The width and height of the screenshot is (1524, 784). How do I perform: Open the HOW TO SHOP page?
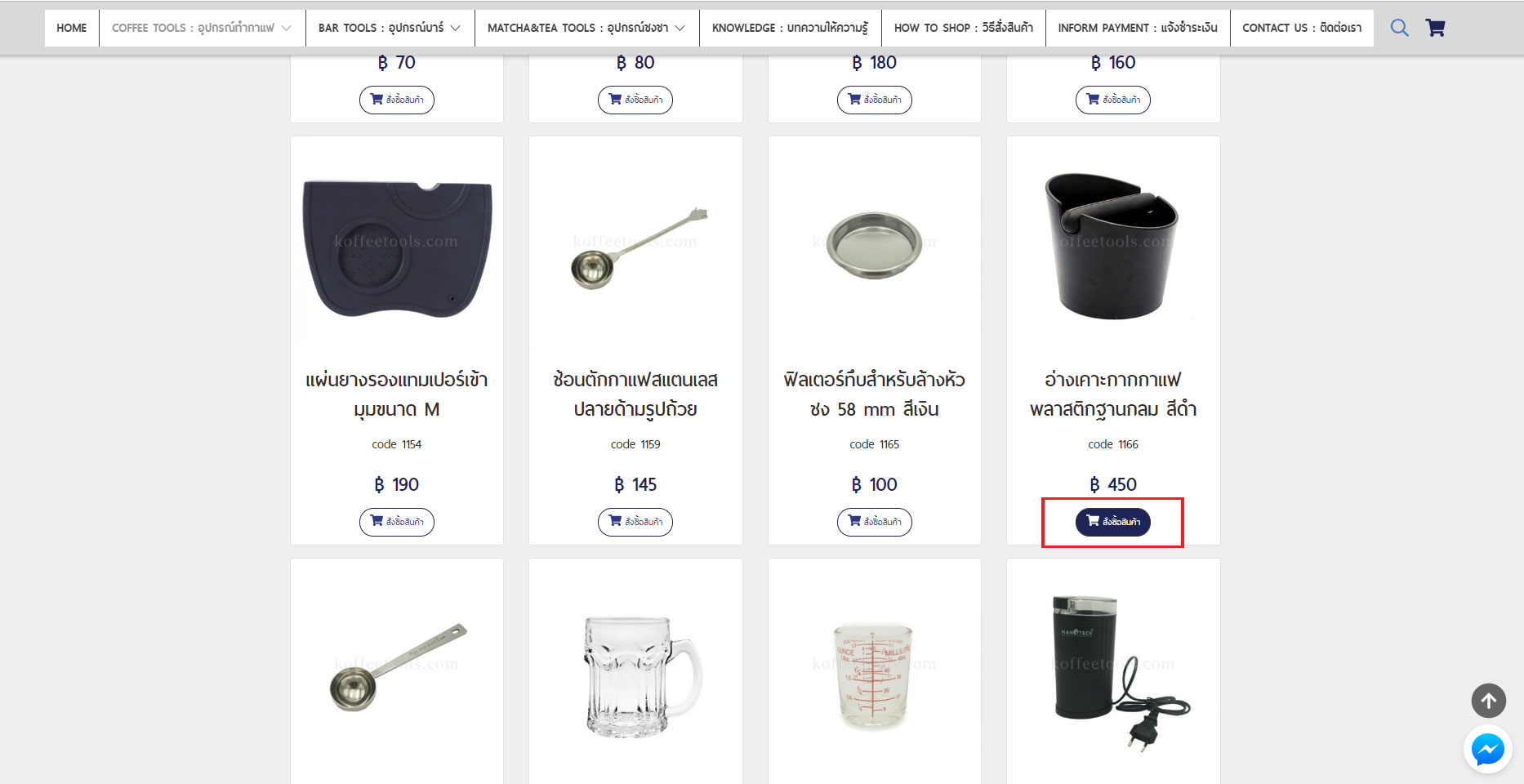964,28
